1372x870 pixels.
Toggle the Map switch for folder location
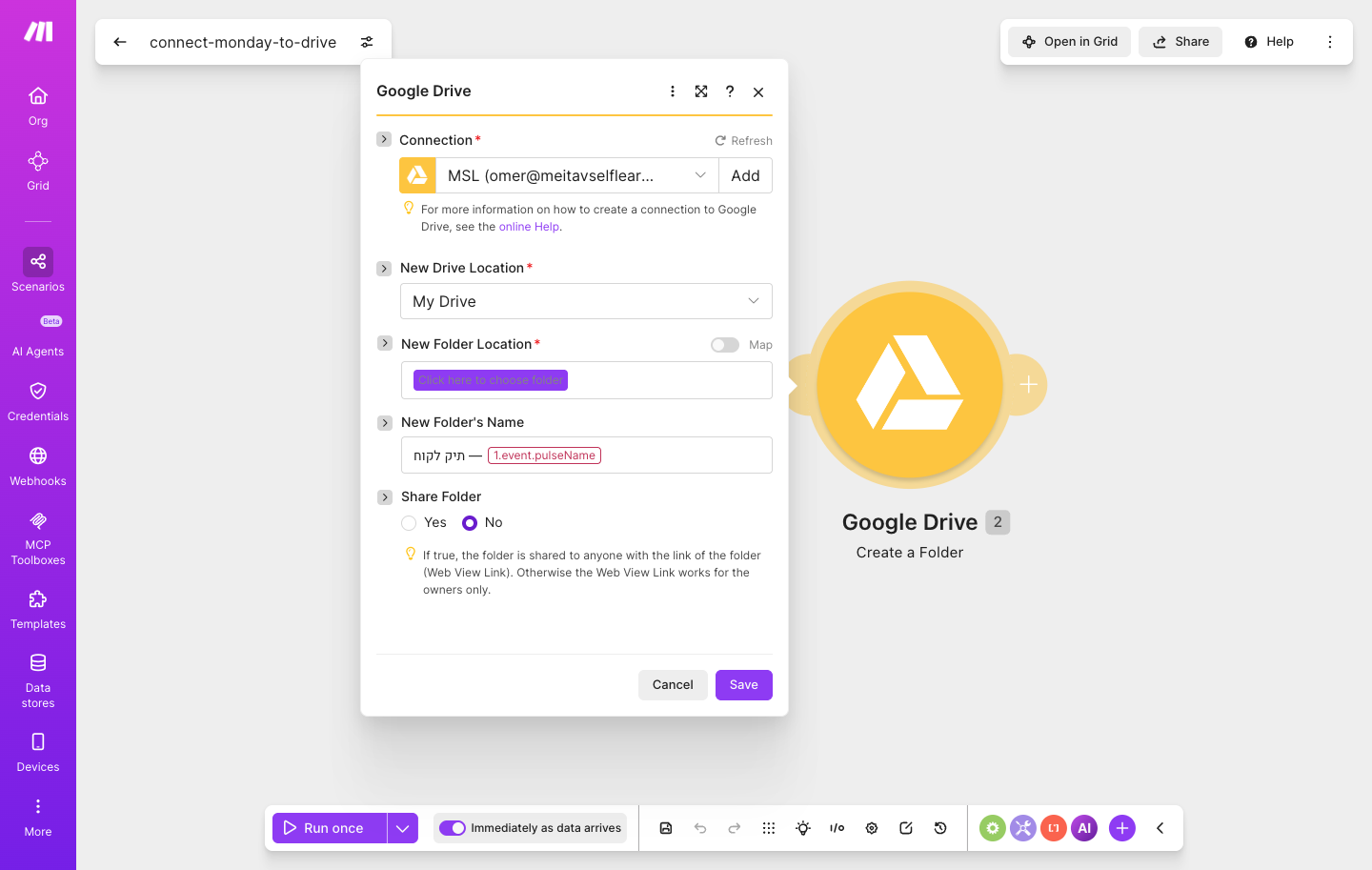pyautogui.click(x=725, y=345)
